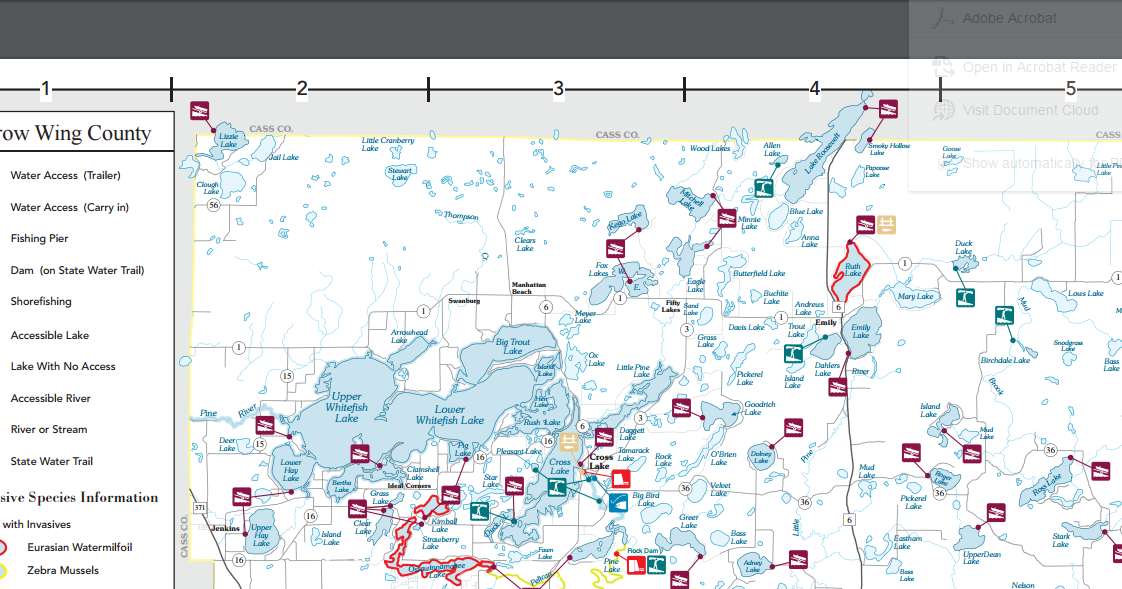Click trailer access icon above Lizzie Lake
Image resolution: width=1122 pixels, height=589 pixels.
(200, 111)
